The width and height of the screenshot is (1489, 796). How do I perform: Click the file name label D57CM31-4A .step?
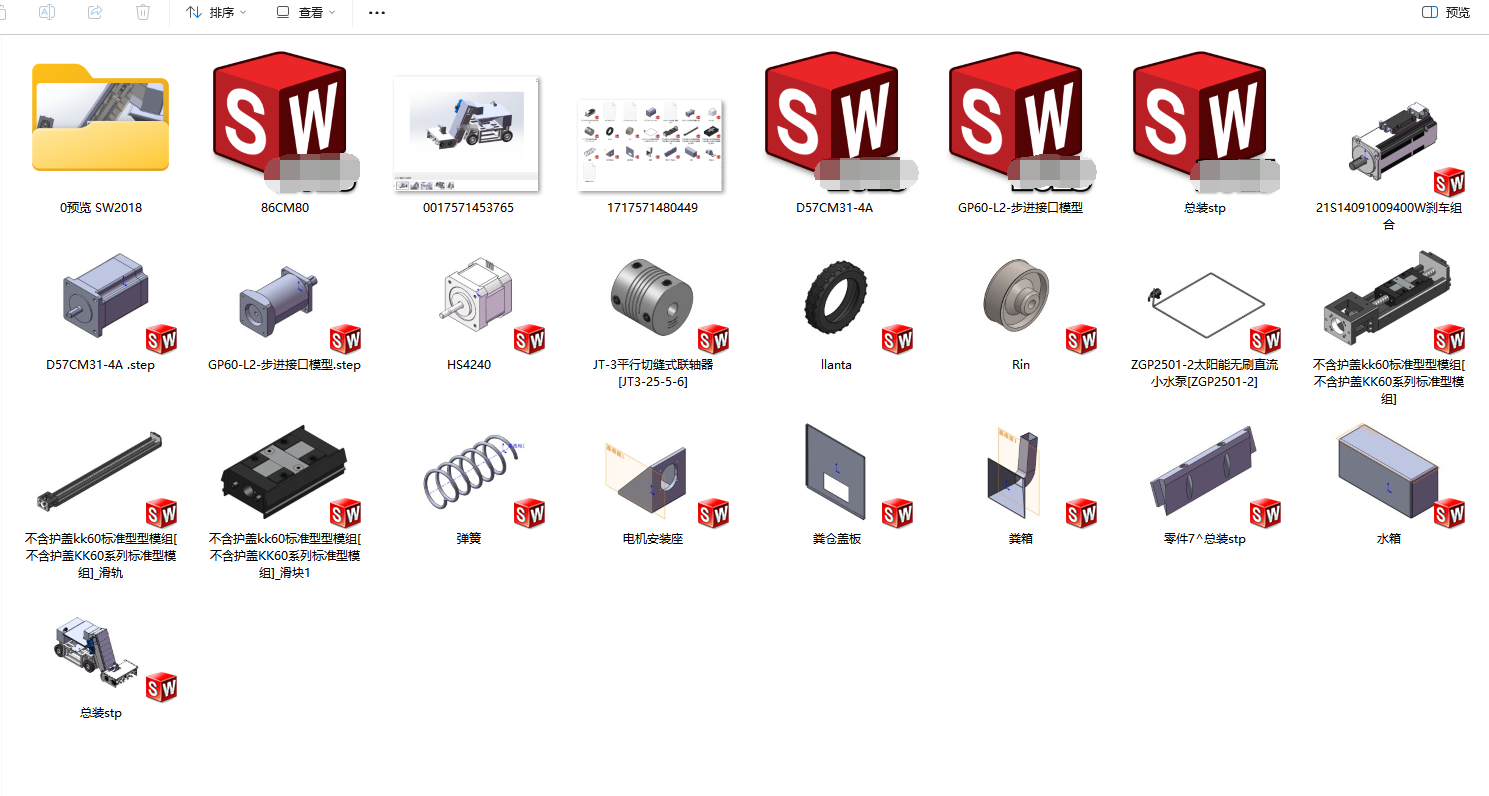[100, 365]
